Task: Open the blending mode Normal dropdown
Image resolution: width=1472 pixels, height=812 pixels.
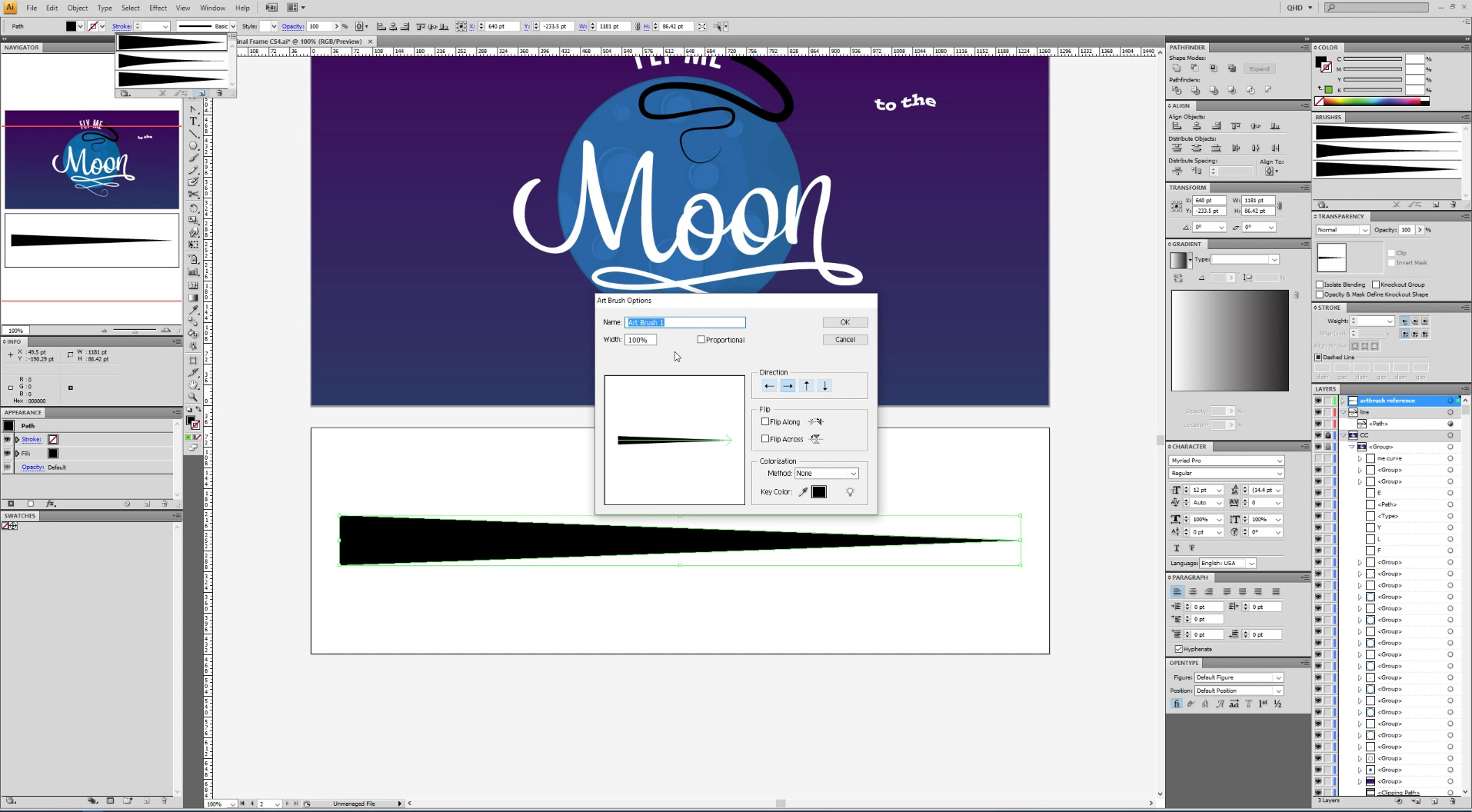Action: [1342, 230]
